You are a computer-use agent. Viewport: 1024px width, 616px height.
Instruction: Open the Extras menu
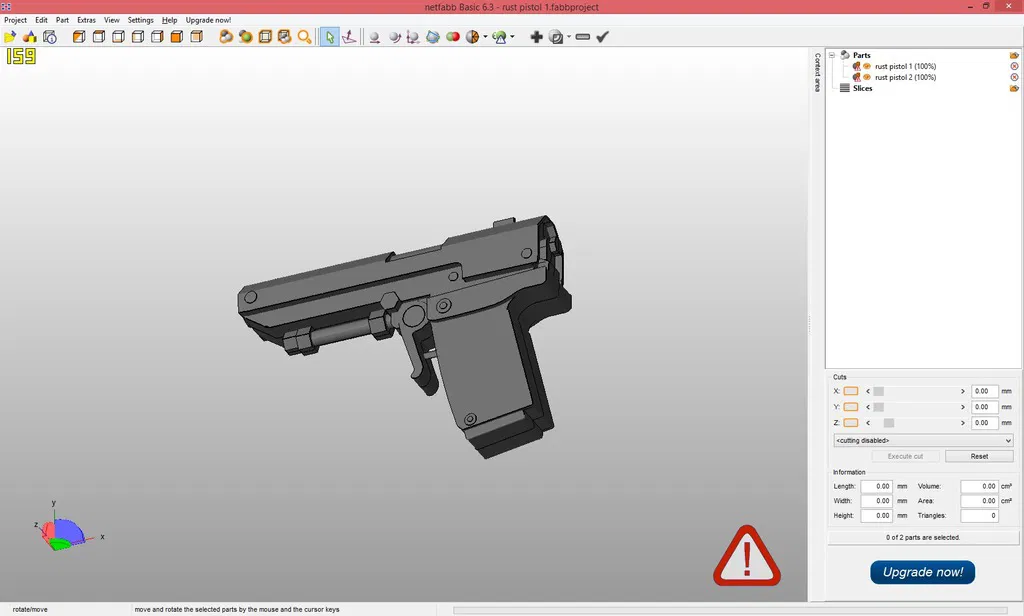tap(86, 19)
